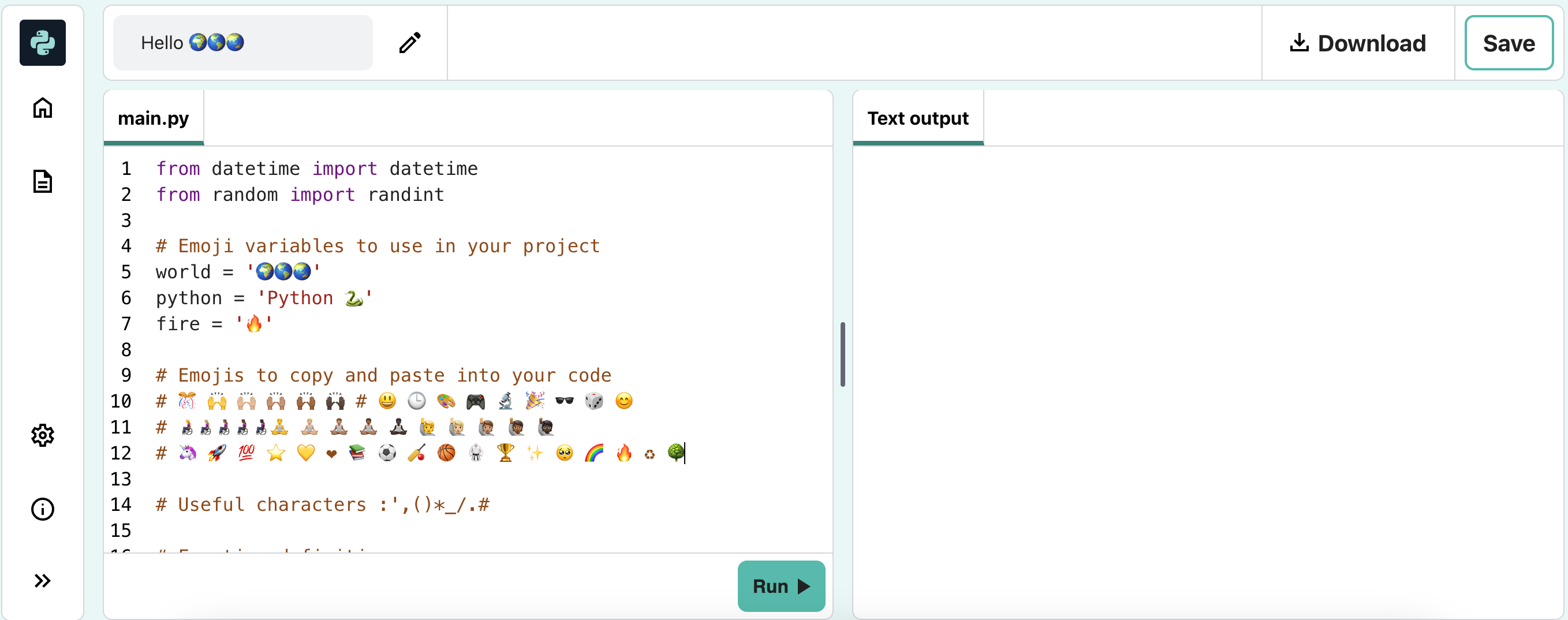Click the fire emoji string on line 7

click(253, 324)
